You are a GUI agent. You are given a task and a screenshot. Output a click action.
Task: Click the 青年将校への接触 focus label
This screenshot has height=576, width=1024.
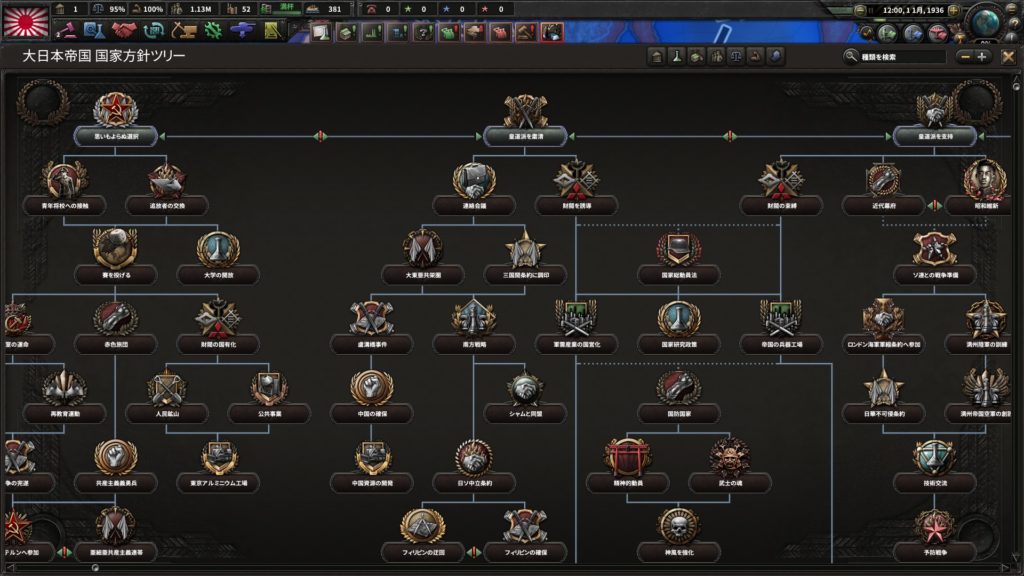(65, 206)
